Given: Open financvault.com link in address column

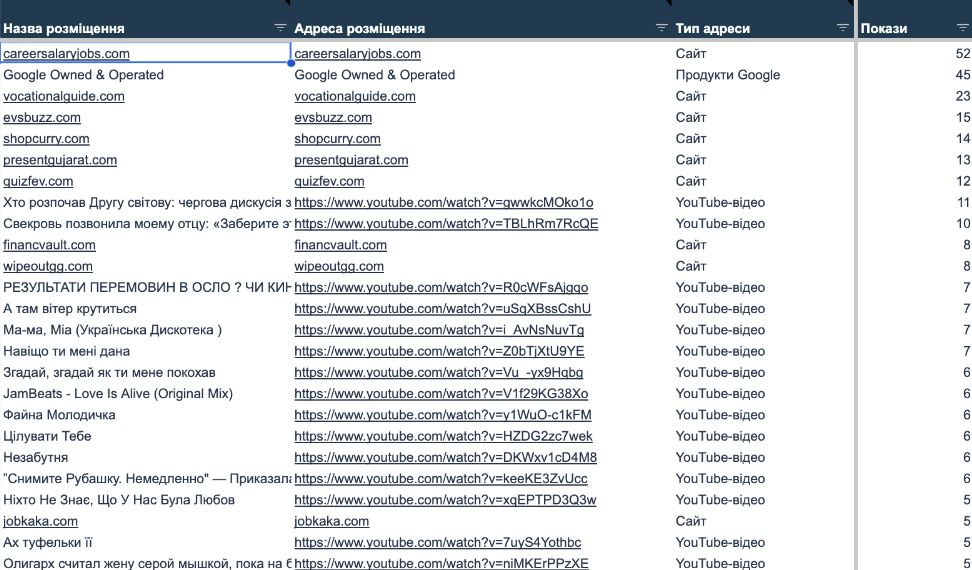Looking at the screenshot, I should 341,245.
